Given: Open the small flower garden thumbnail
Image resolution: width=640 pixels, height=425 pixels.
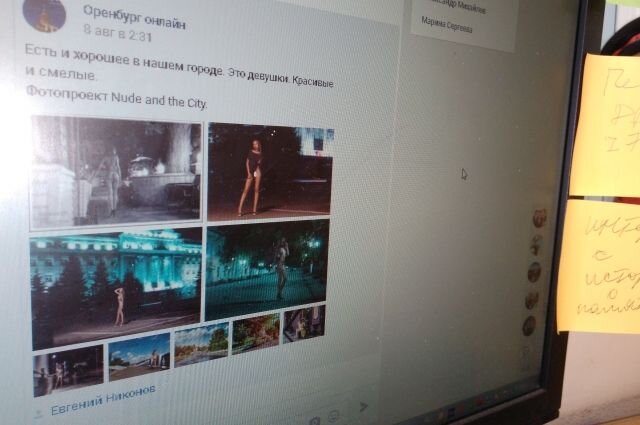Looking at the screenshot, I should click(x=256, y=333).
